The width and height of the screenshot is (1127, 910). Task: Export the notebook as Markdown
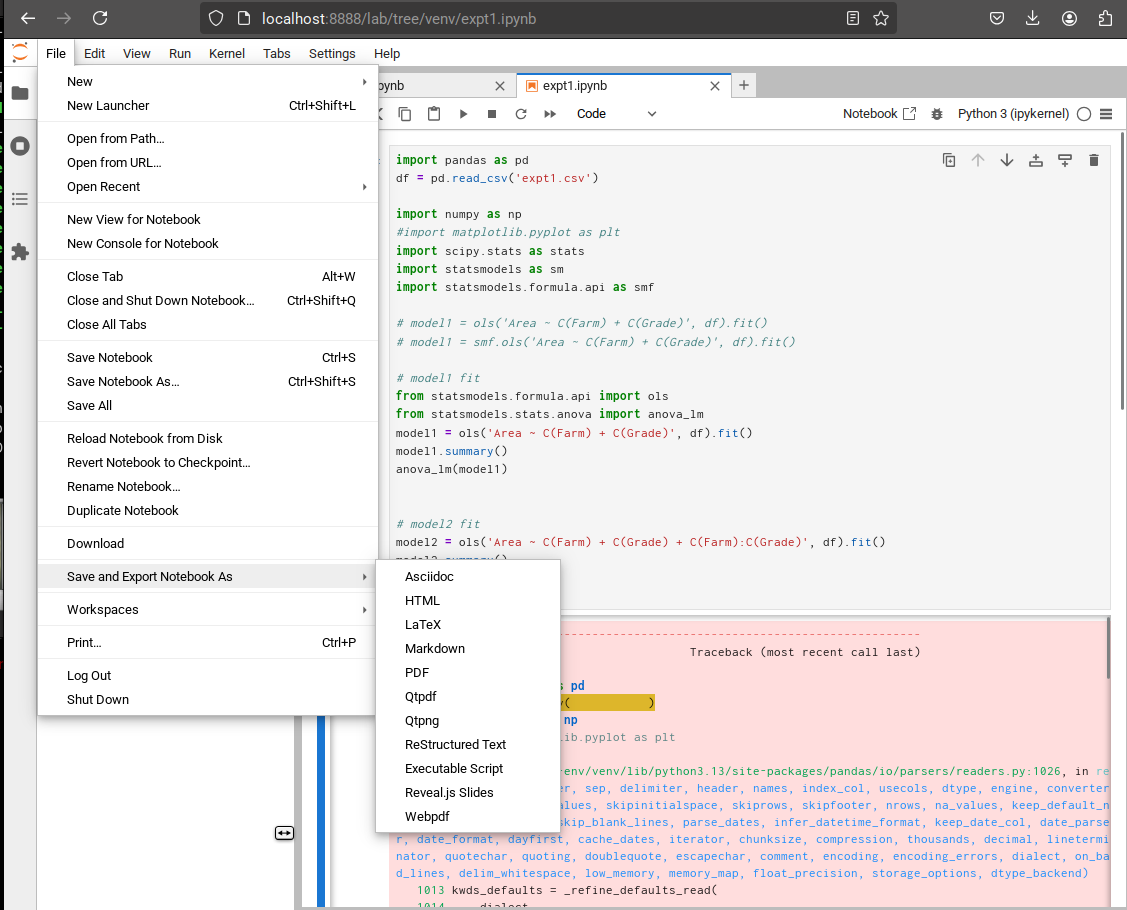(468, 649)
